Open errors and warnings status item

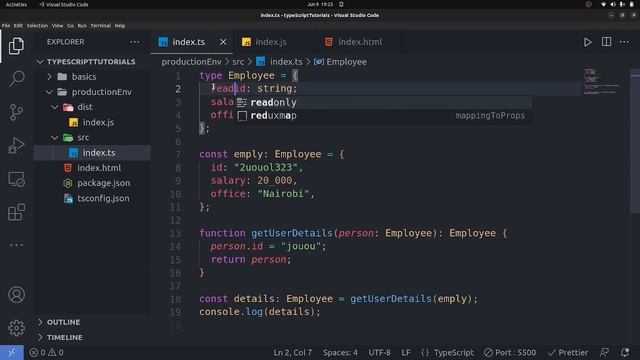click(x=46, y=352)
